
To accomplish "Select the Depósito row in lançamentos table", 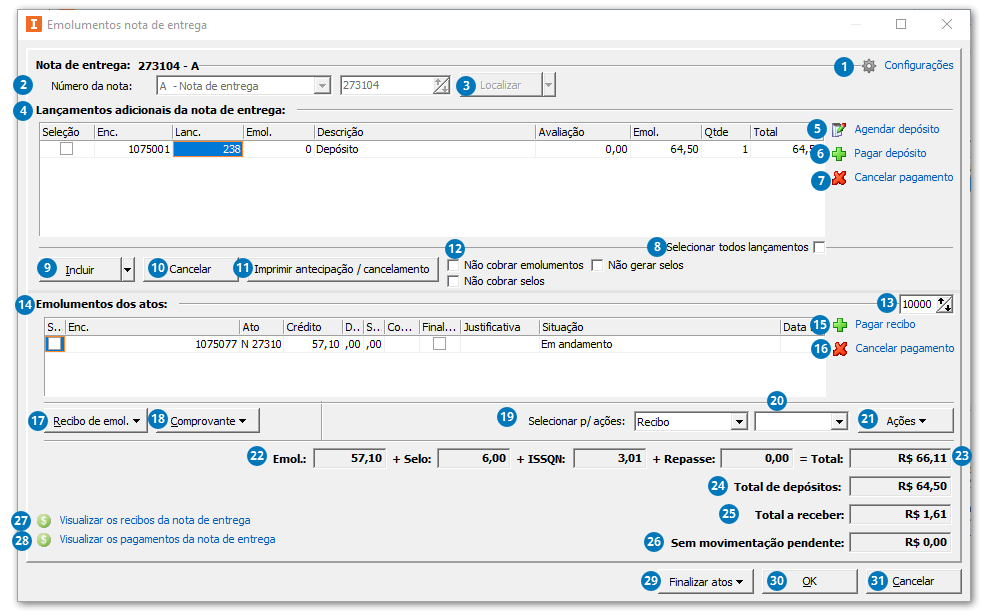I will 400,149.
